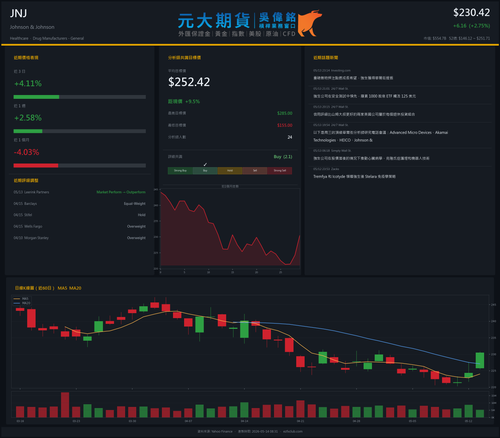The height and width of the screenshot is (438, 500).
Task: Select the Buy rating segment
Action: pos(205,171)
